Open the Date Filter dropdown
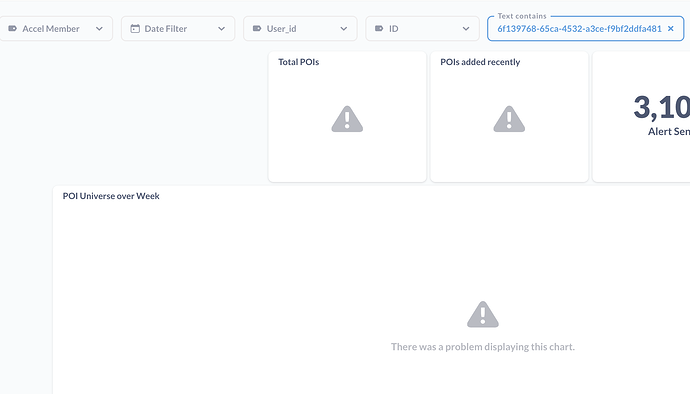This screenshot has width=690, height=394. pyautogui.click(x=178, y=29)
